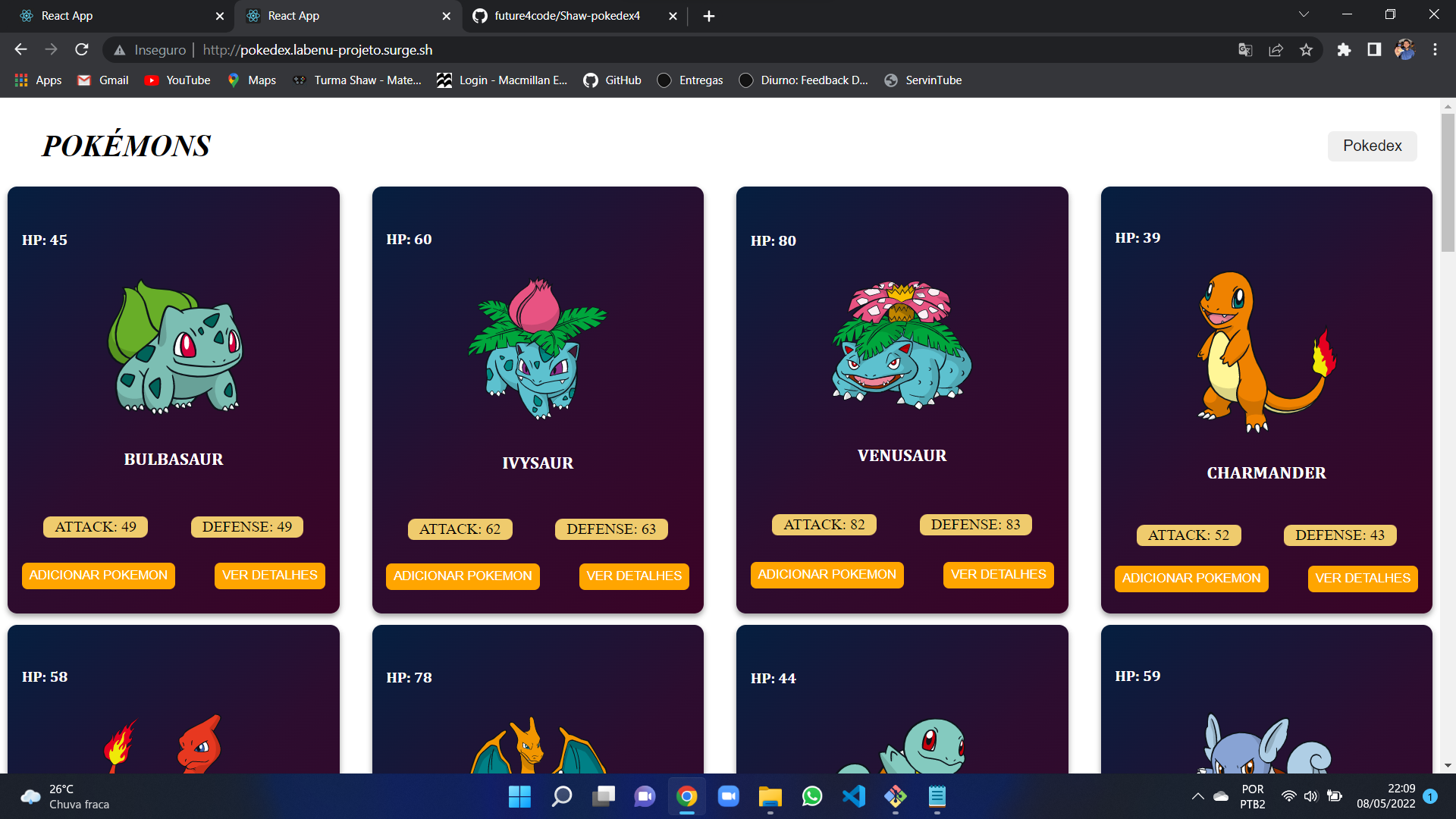The height and width of the screenshot is (819, 1456).
Task: Open the browser Extensions icon
Action: pyautogui.click(x=1345, y=49)
